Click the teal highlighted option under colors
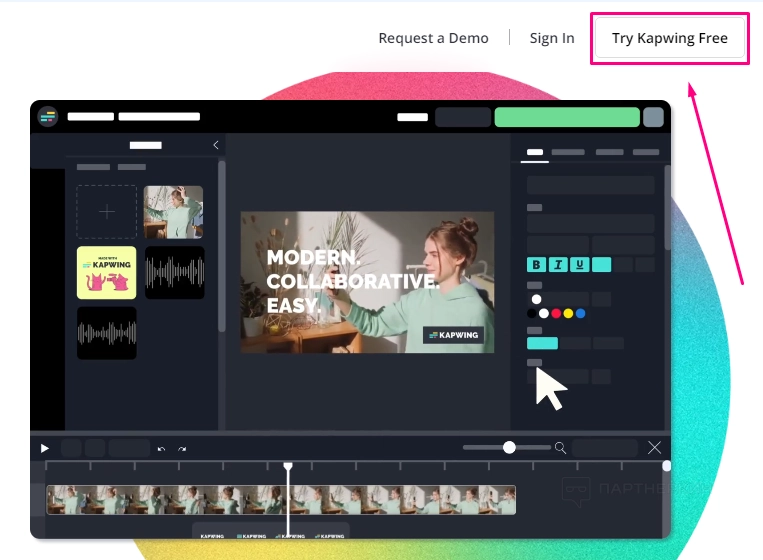763x560 pixels. point(543,343)
